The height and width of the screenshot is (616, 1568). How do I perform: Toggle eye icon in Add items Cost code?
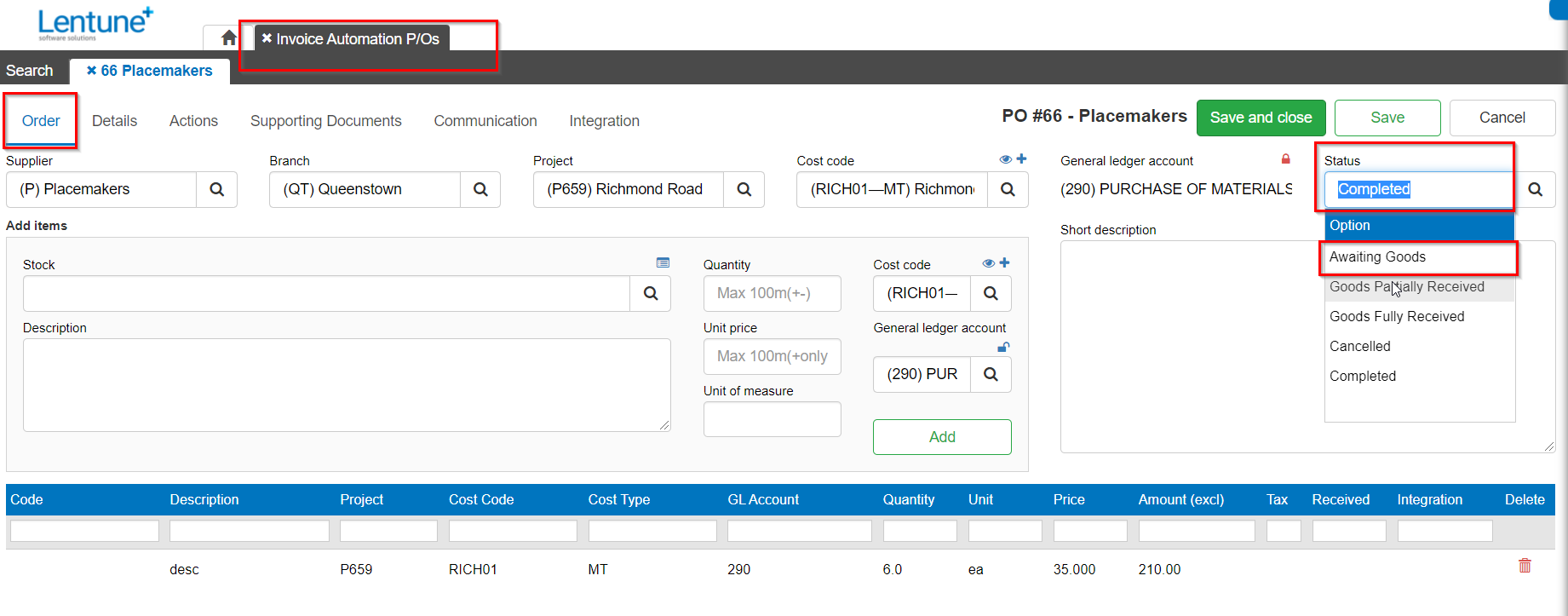988,263
